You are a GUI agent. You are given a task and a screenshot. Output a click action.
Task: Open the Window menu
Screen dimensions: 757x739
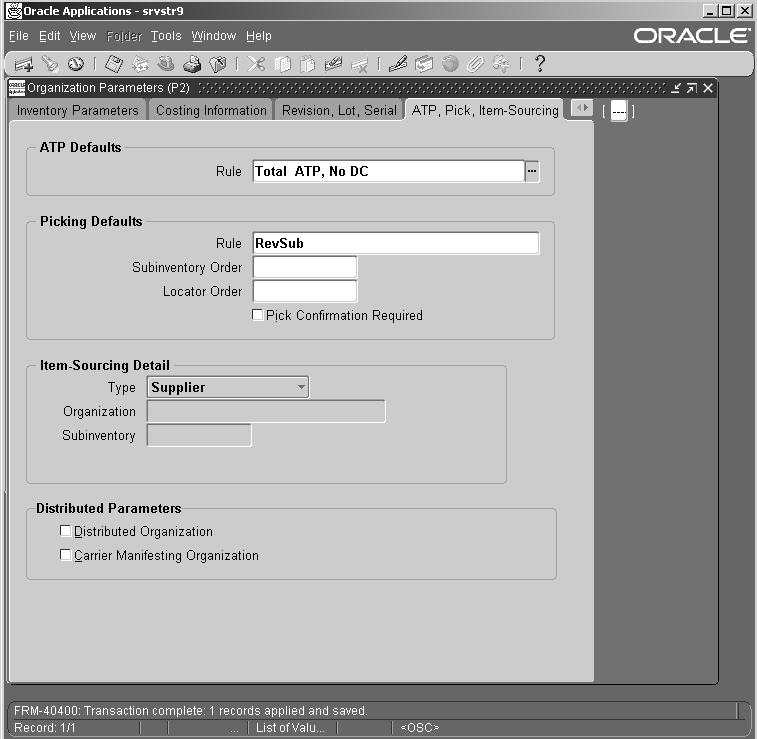click(x=213, y=36)
